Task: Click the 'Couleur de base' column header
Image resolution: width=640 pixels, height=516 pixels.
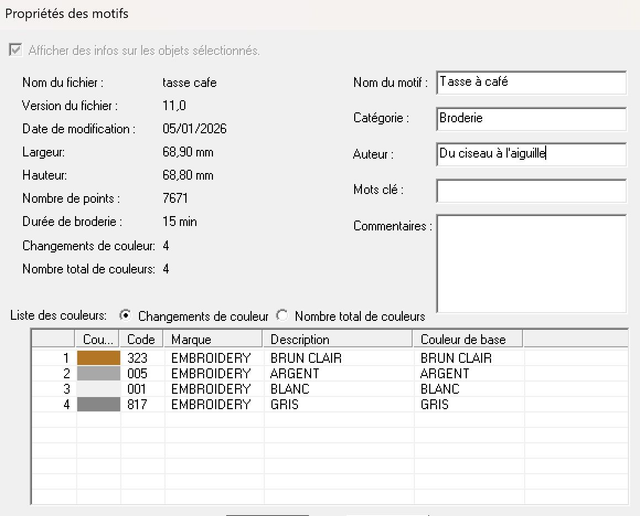Action: (x=467, y=339)
